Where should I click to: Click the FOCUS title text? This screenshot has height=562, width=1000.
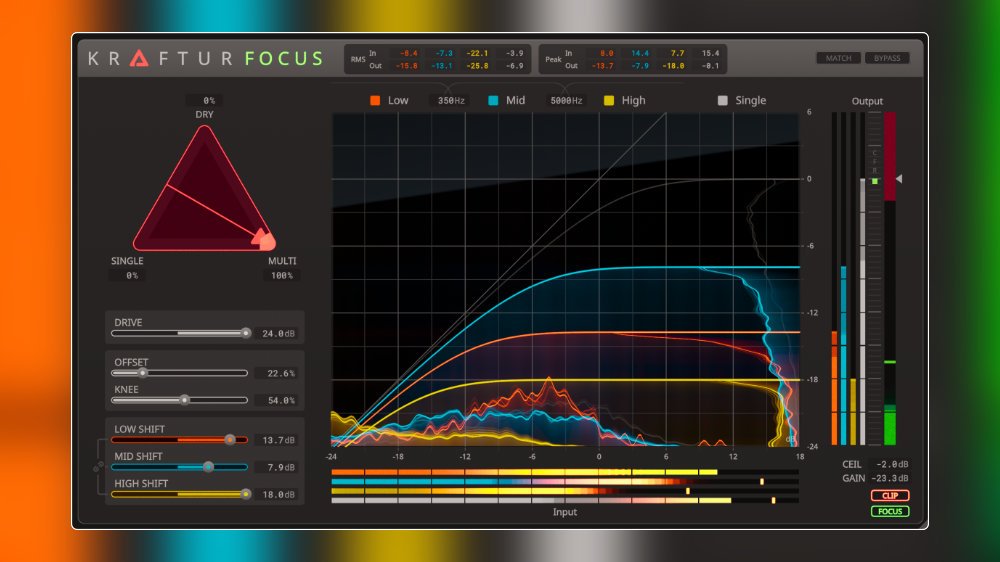[x=284, y=59]
